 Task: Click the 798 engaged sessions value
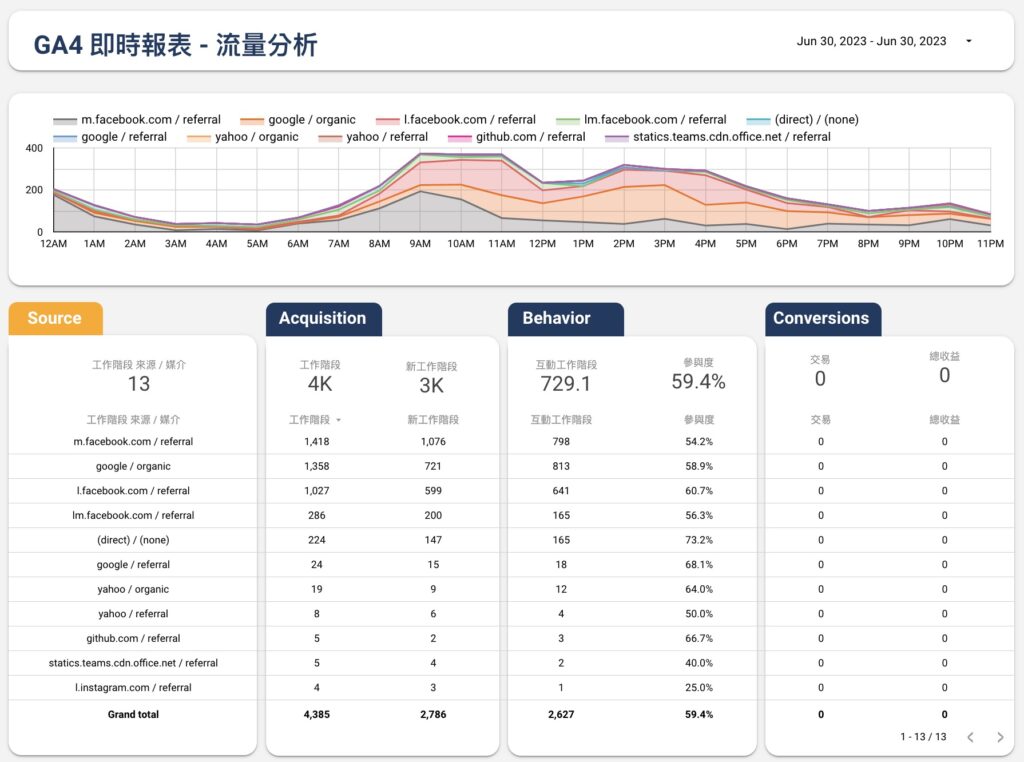(x=561, y=441)
